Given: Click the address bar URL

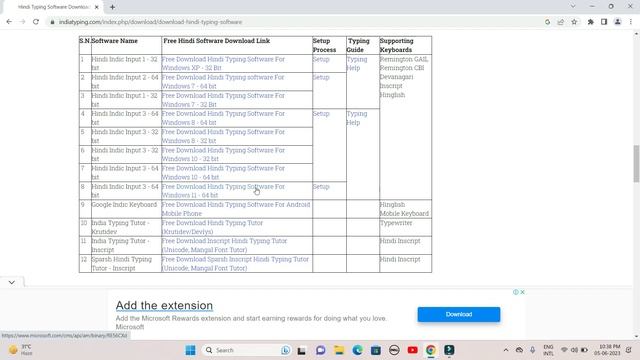Looking at the screenshot, I should click(151, 22).
